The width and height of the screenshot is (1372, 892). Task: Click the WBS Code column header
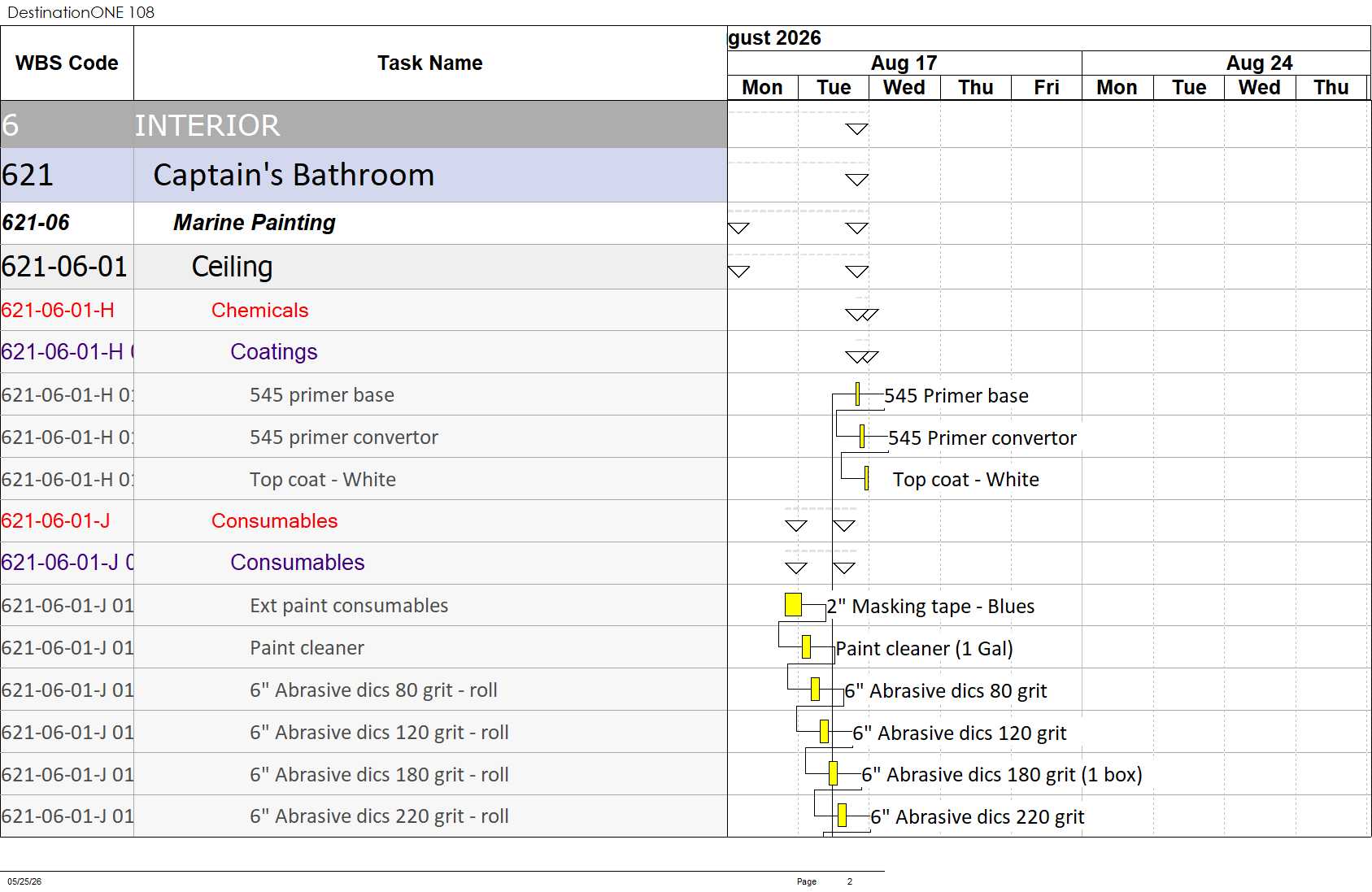[67, 63]
